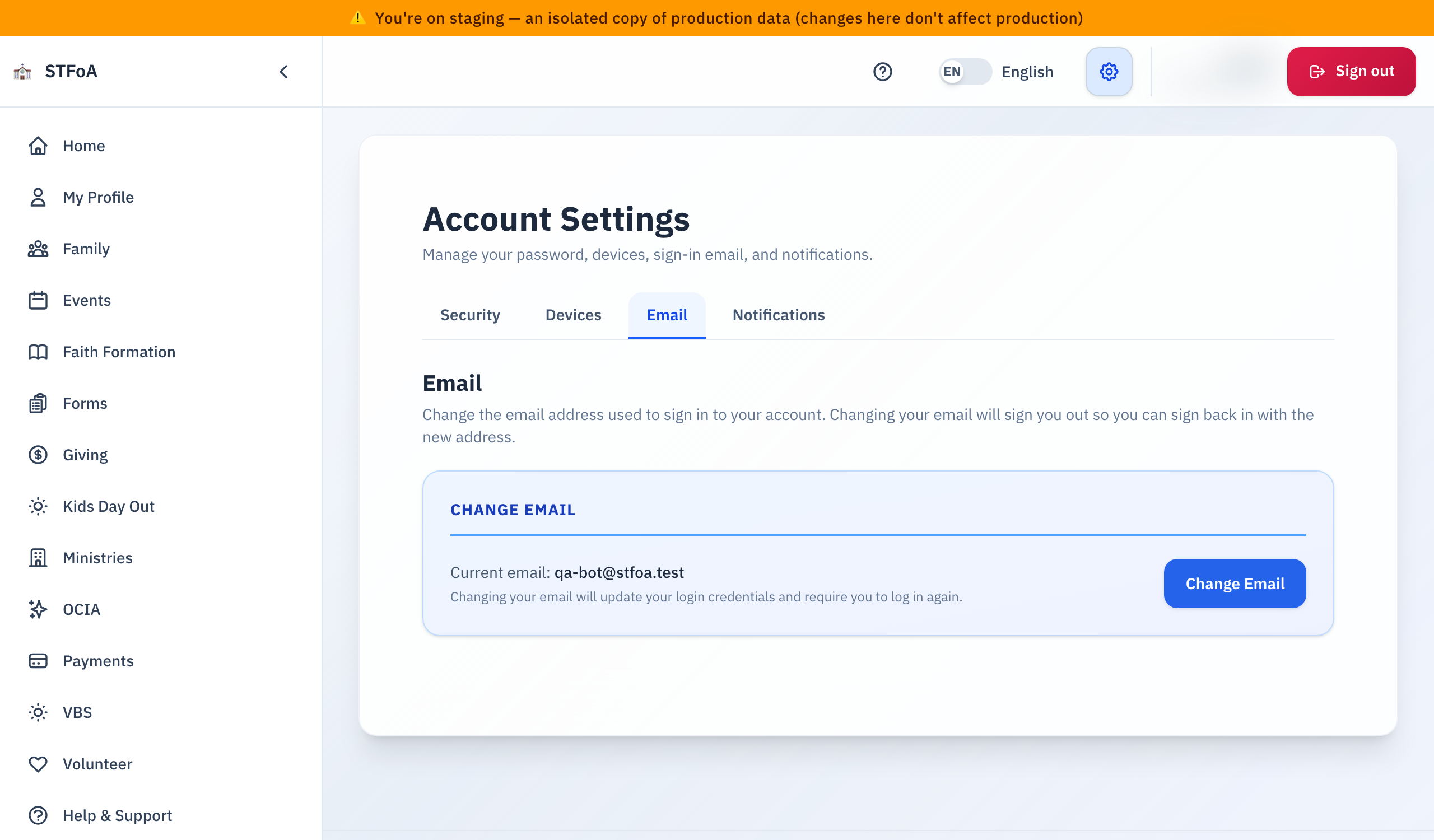The image size is (1434, 840).
Task: Click the Kids Day Out sun icon
Action: coord(38,506)
